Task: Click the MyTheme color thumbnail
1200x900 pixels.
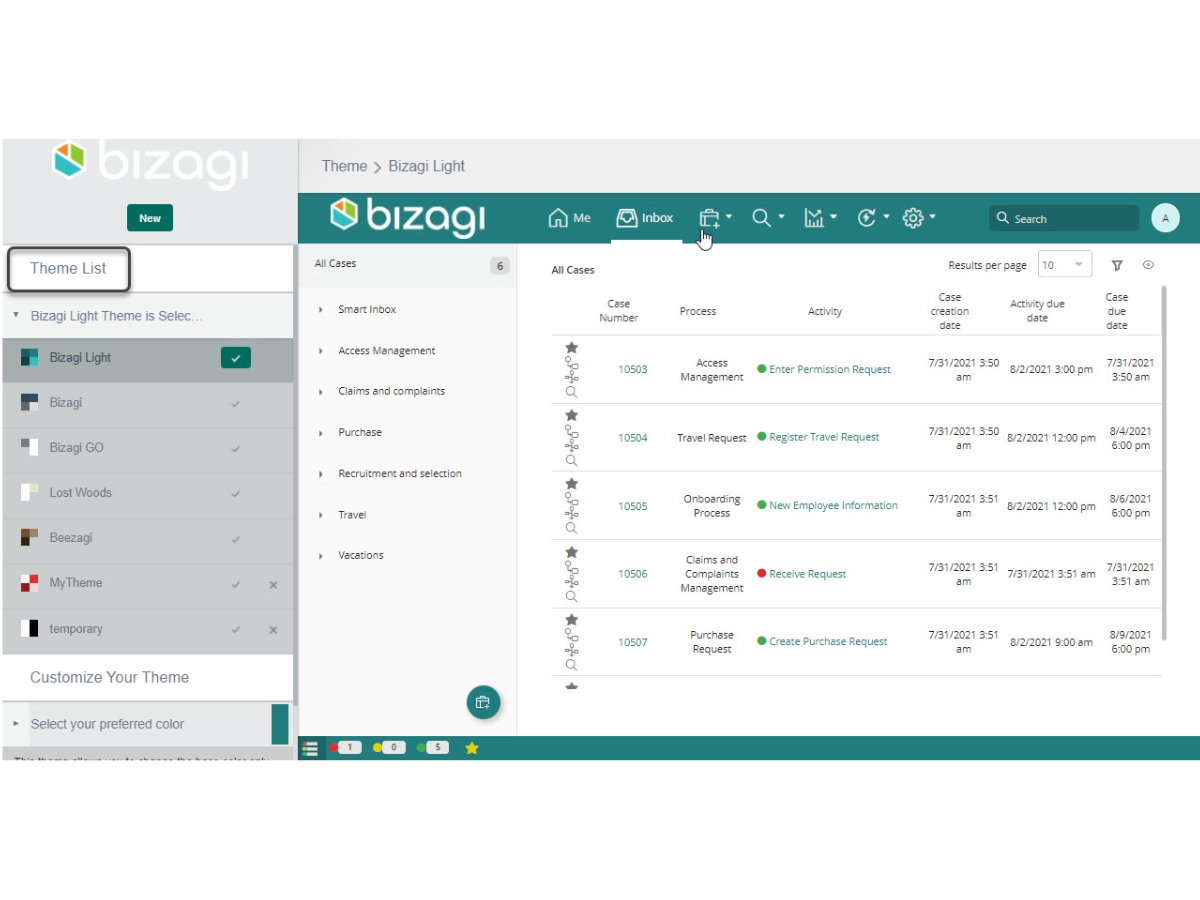Action: [30, 583]
